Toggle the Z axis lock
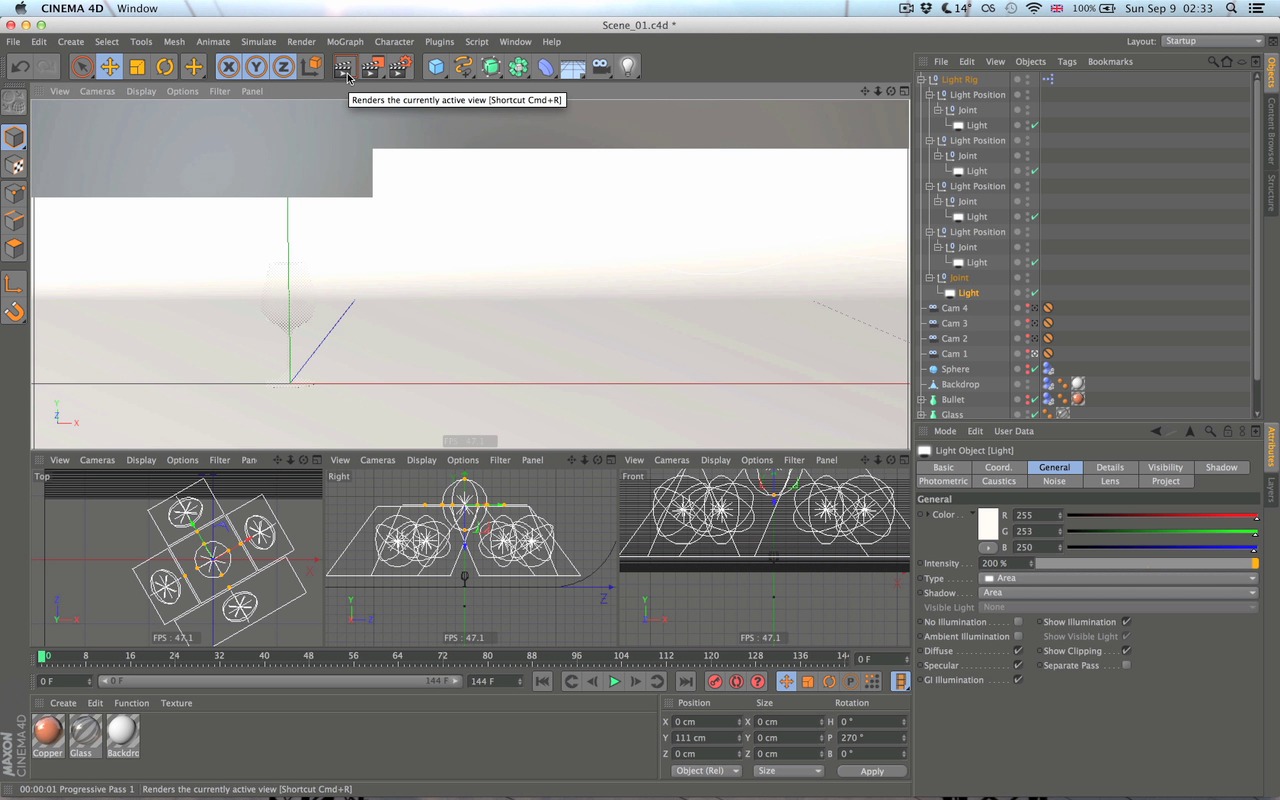1280x800 pixels. (x=284, y=67)
